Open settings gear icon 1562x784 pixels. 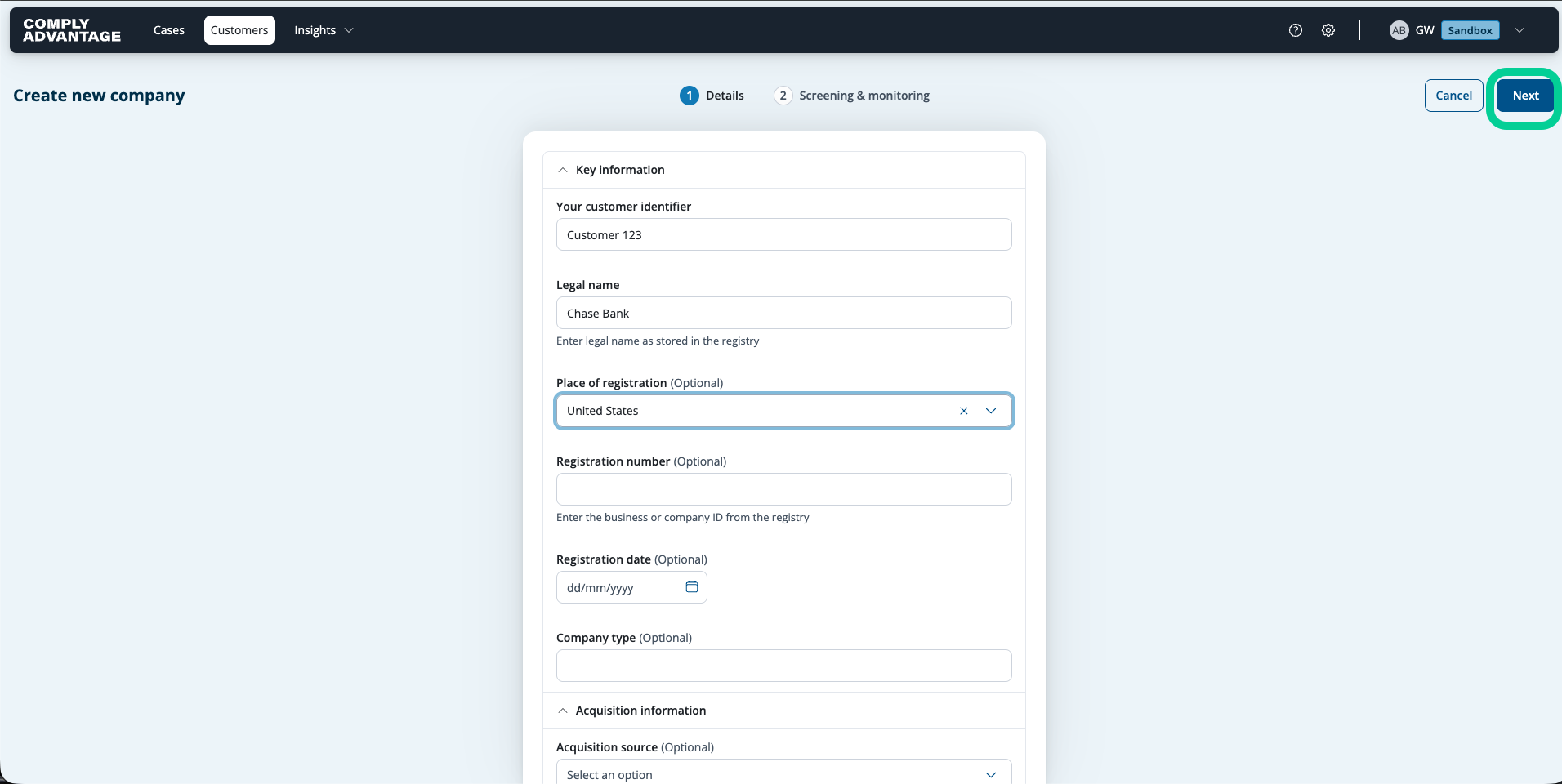point(1328,30)
